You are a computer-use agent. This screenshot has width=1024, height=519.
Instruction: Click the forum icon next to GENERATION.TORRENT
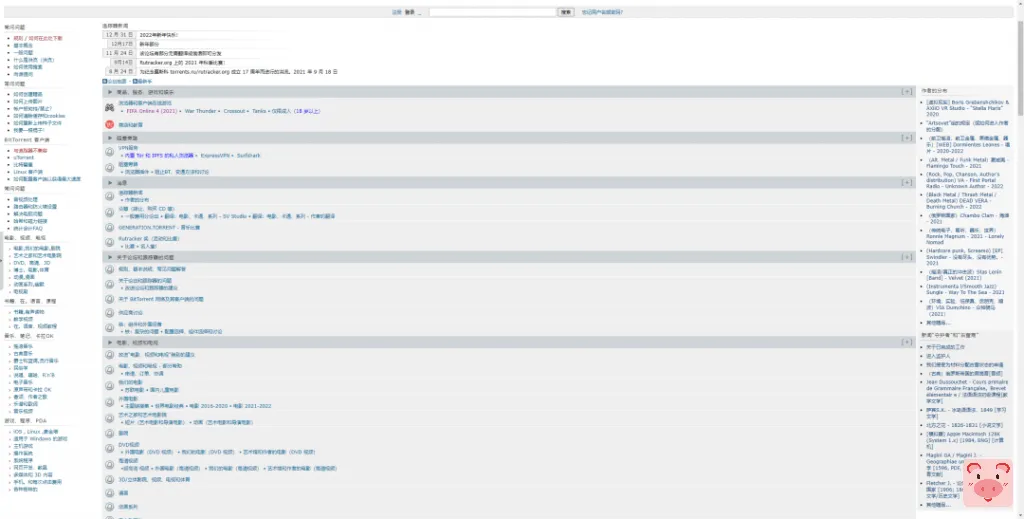point(110,228)
